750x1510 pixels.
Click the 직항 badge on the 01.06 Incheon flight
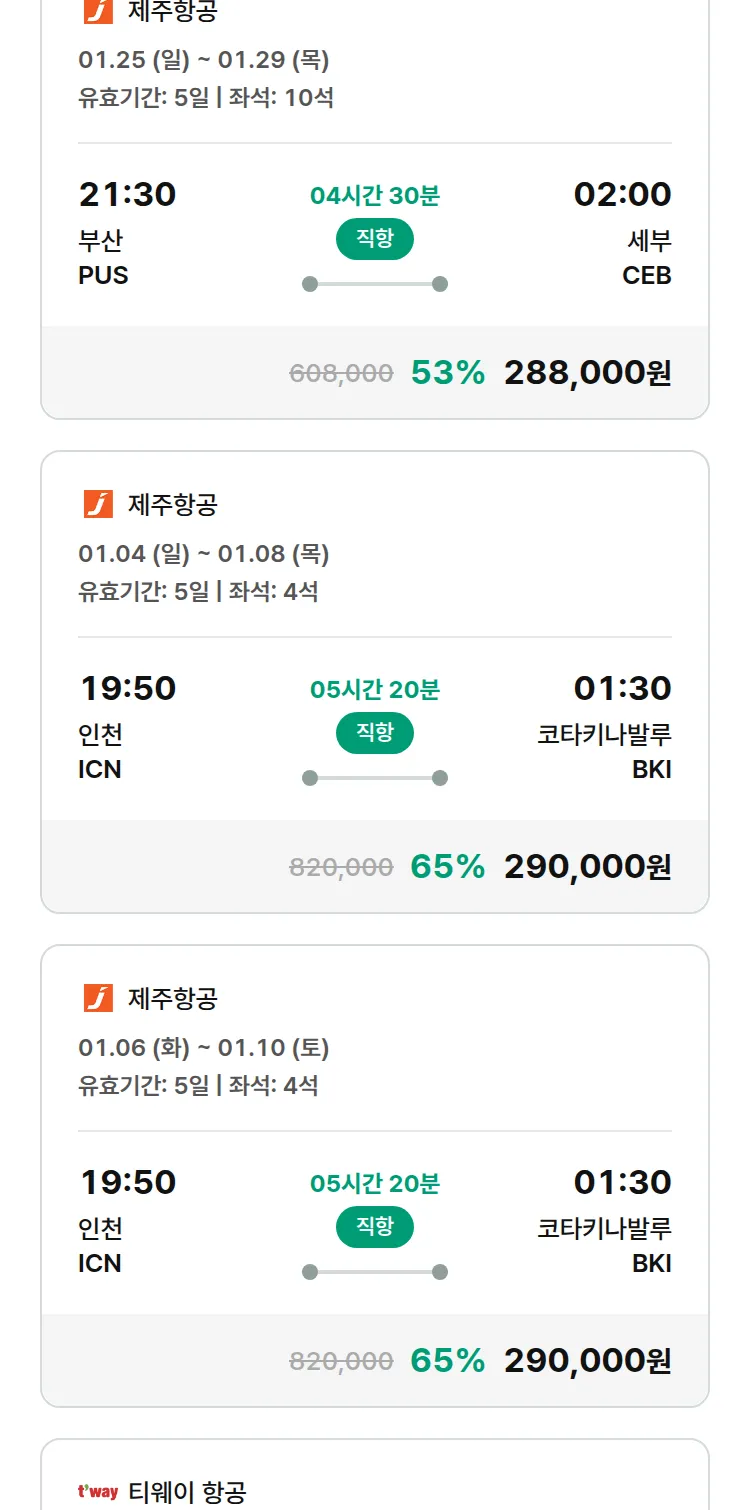[x=374, y=1227]
